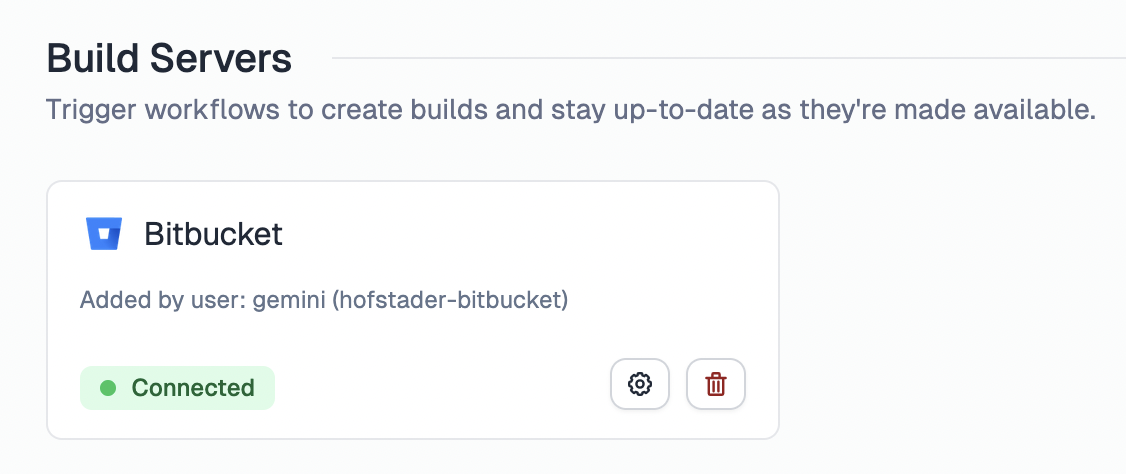Click the 'Added by user' line

(324, 300)
